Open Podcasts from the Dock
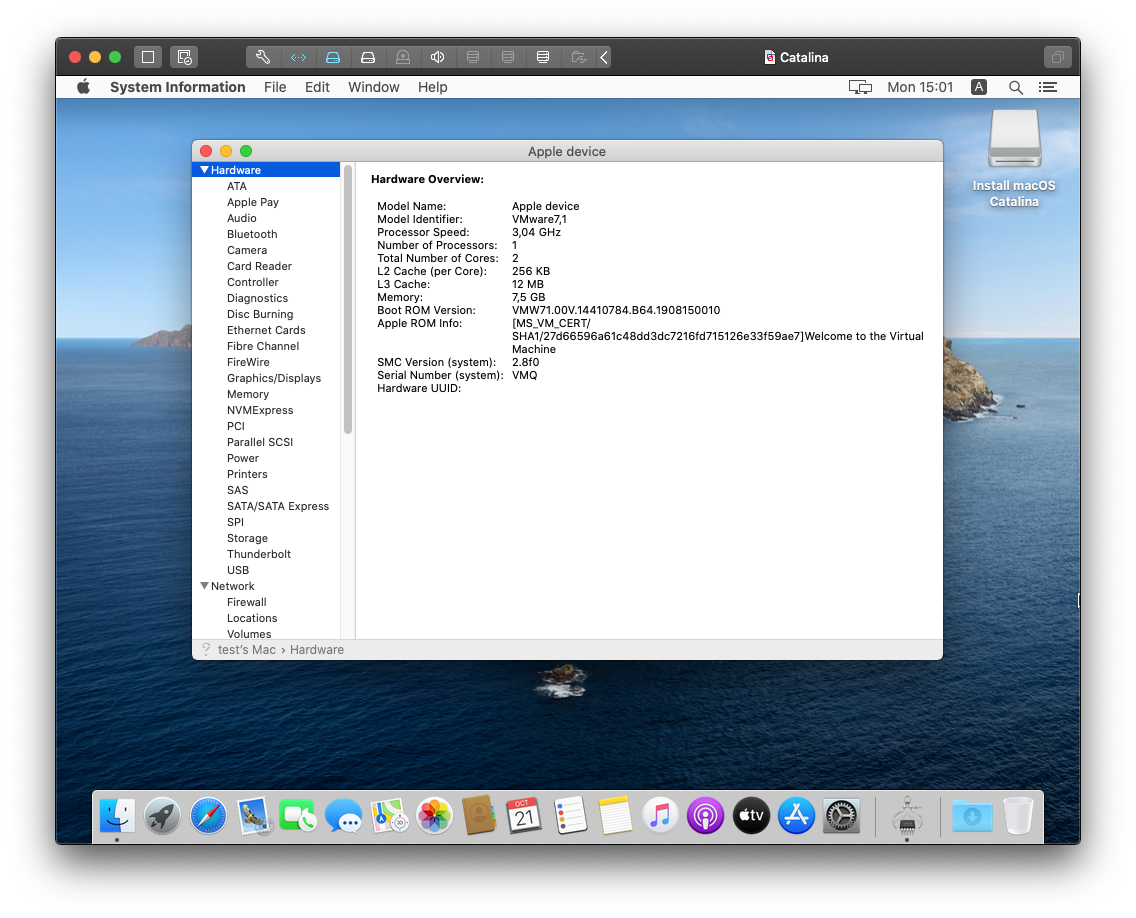The image size is (1136, 918). pyautogui.click(x=705, y=817)
